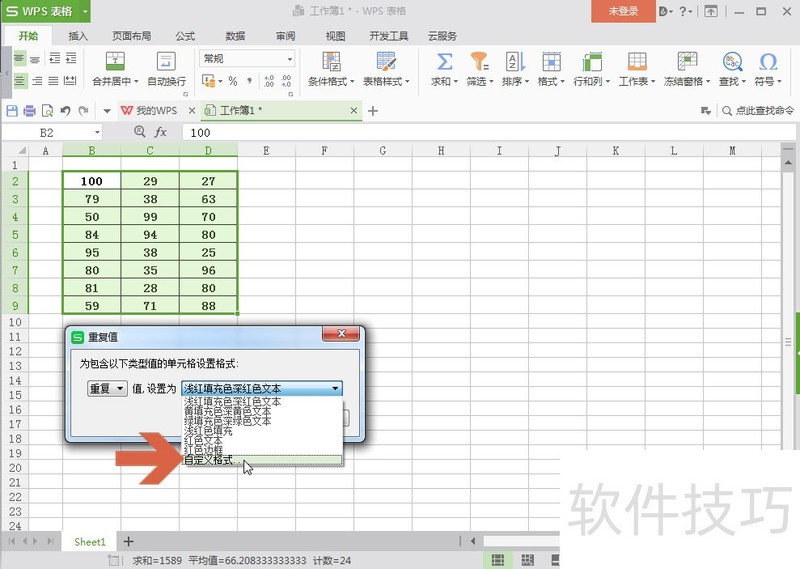Image resolution: width=800 pixels, height=569 pixels.
Task: Close the 重复值 dialog
Action: 341,334
